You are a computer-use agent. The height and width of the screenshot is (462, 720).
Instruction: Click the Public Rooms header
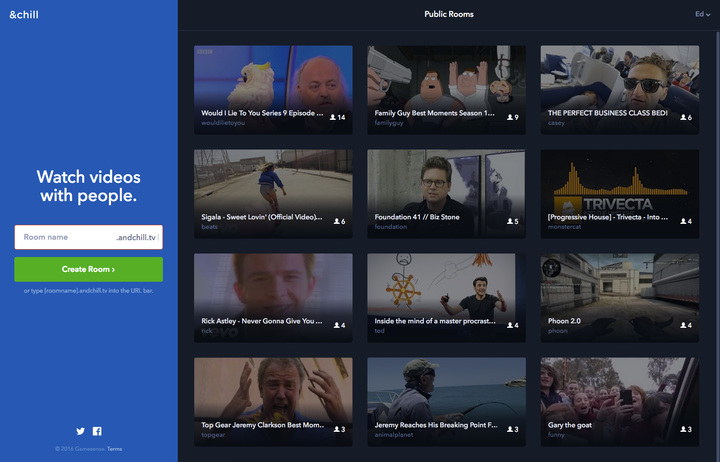pos(449,14)
